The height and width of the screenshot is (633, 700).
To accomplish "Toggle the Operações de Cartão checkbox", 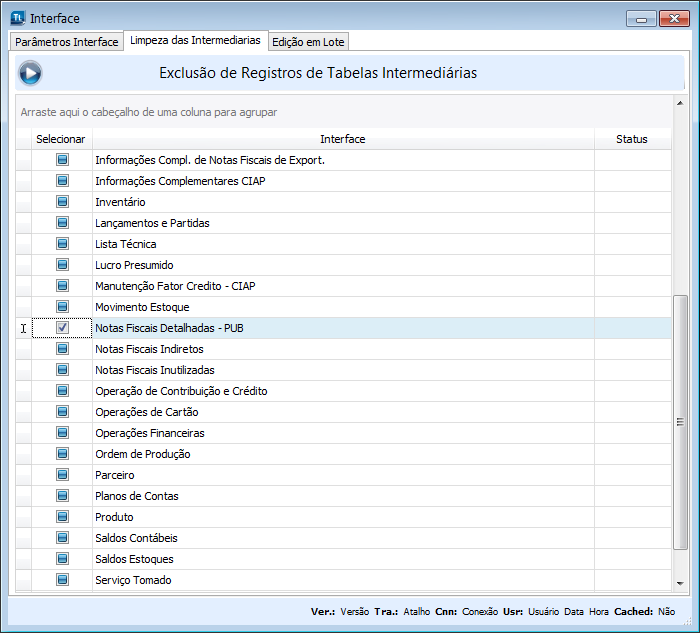I will pyautogui.click(x=62, y=412).
